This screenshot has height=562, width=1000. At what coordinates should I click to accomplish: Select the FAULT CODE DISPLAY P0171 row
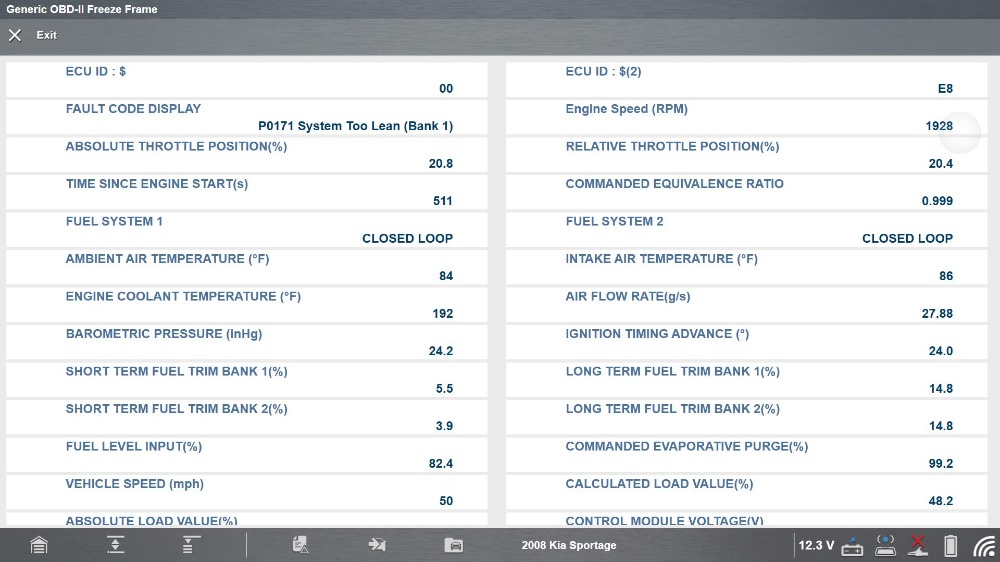[x=246, y=117]
